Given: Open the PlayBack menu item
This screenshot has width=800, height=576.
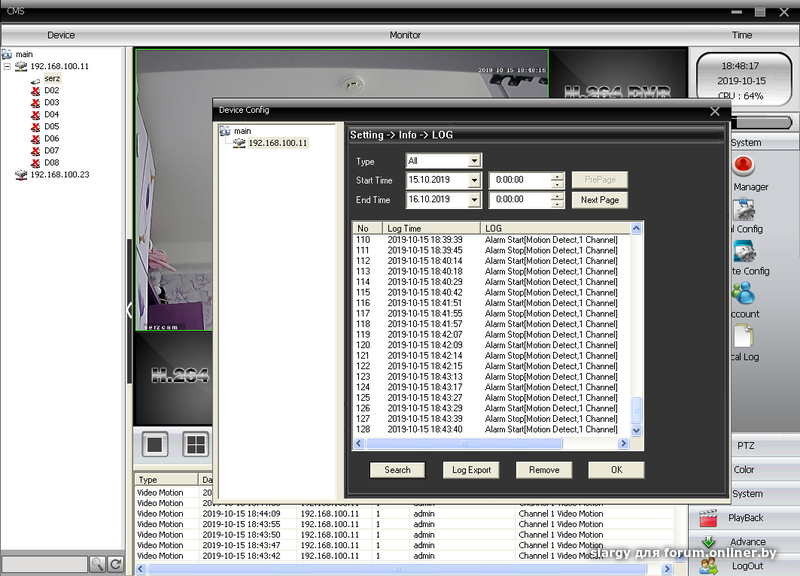Looking at the screenshot, I should (745, 518).
